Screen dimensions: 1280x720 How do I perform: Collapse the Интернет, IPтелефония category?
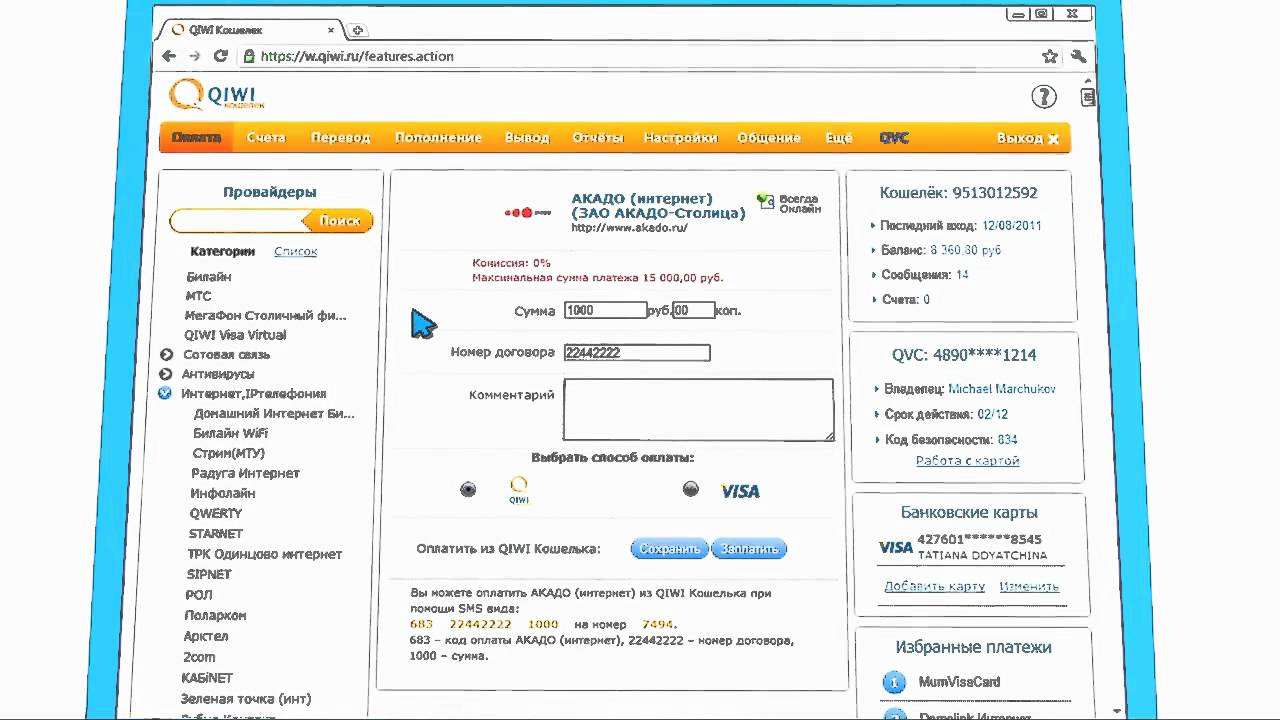[x=166, y=394]
